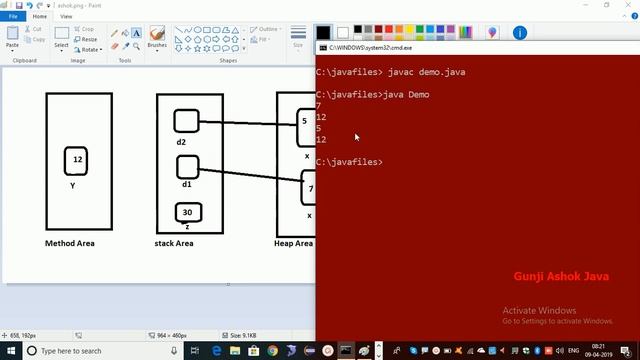Click the blue product alert info icon
Viewport: 640px width, 360px height.
(520, 33)
